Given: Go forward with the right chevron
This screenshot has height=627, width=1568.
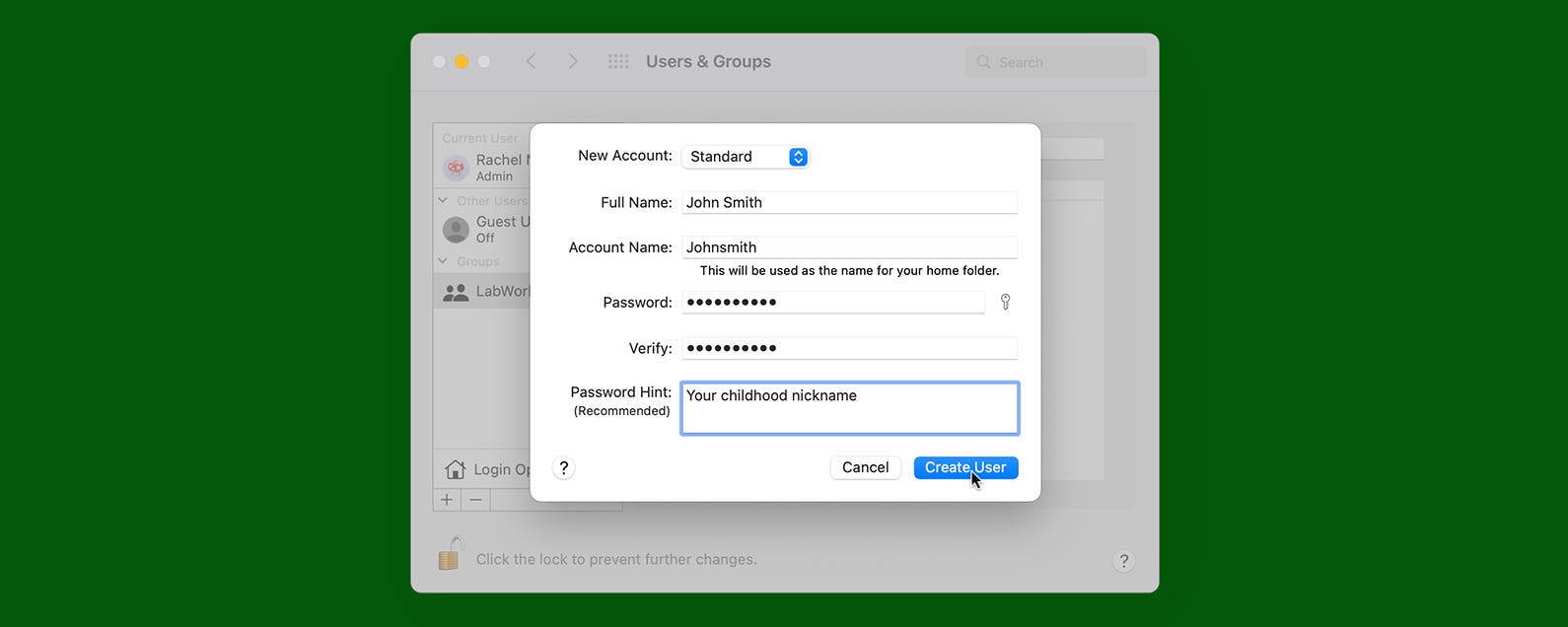Looking at the screenshot, I should tap(573, 61).
